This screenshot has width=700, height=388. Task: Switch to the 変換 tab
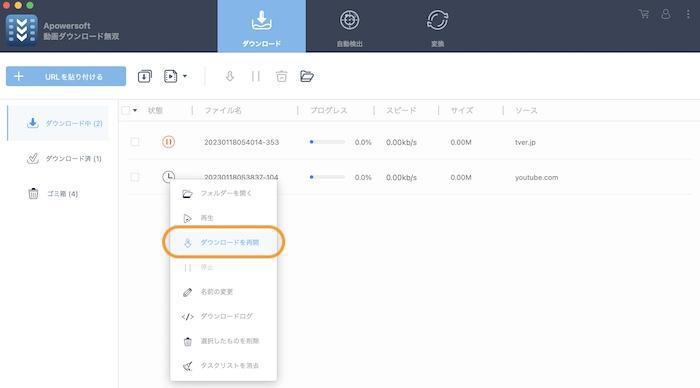click(x=438, y=28)
